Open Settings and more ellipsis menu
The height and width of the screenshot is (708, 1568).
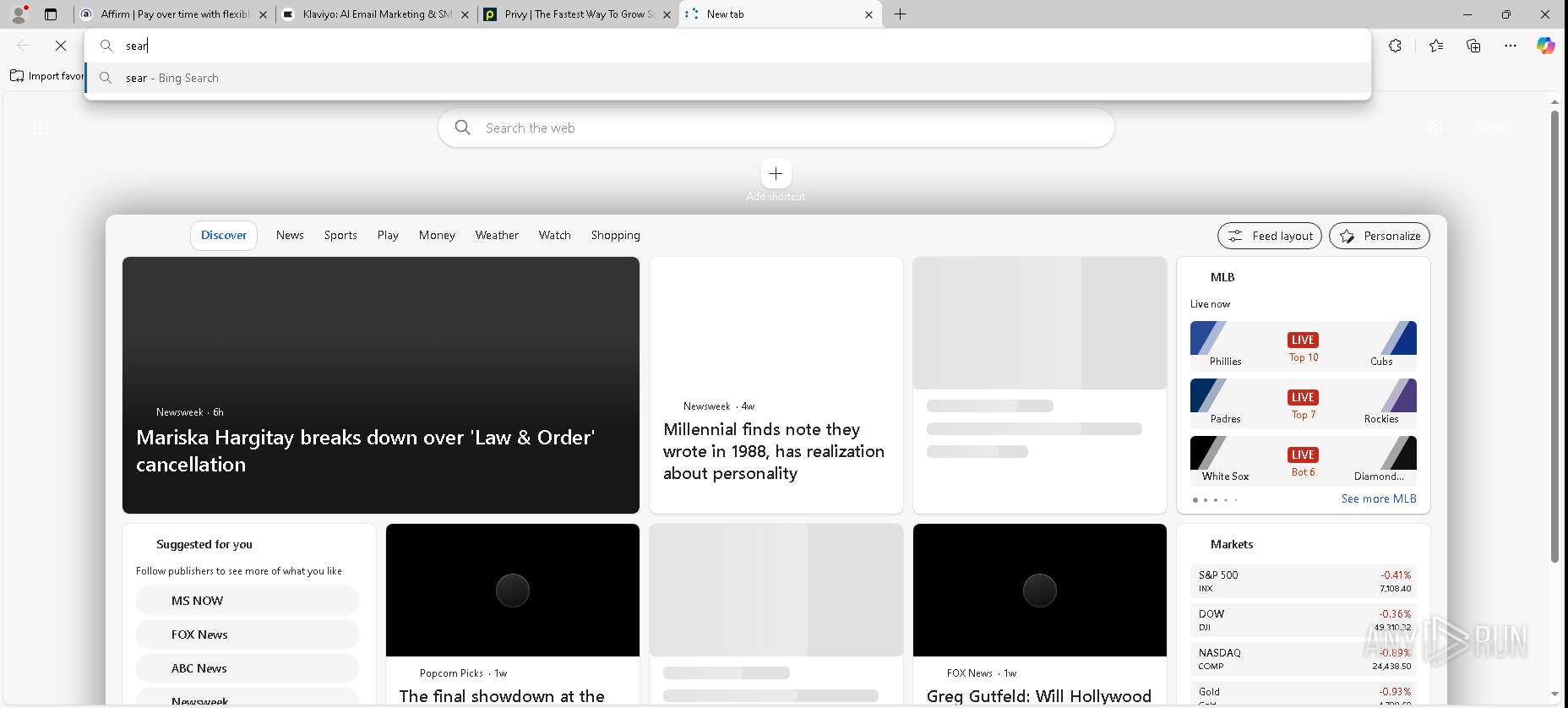click(x=1511, y=46)
